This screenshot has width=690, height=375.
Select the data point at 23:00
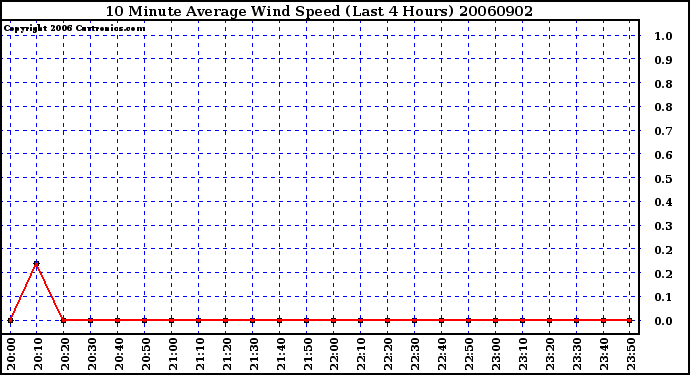[x=495, y=320]
